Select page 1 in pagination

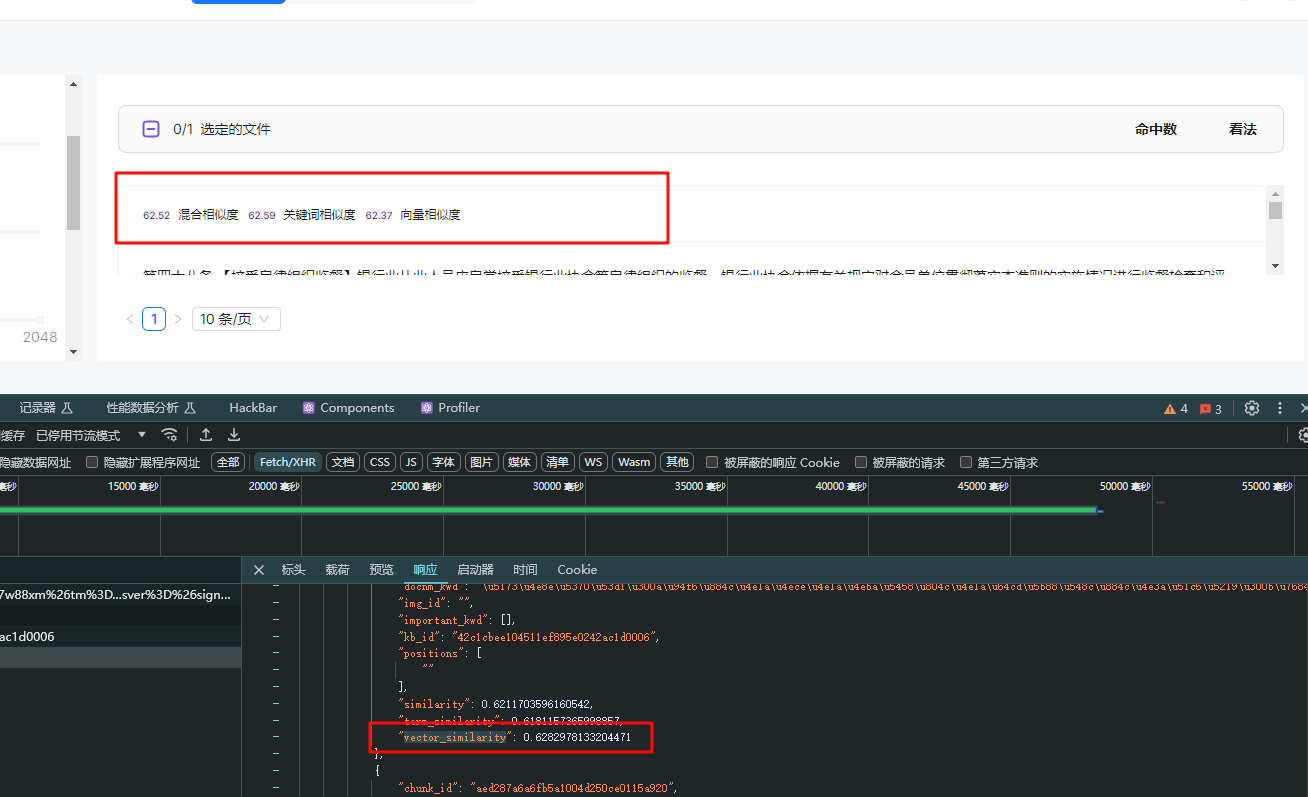pos(154,319)
